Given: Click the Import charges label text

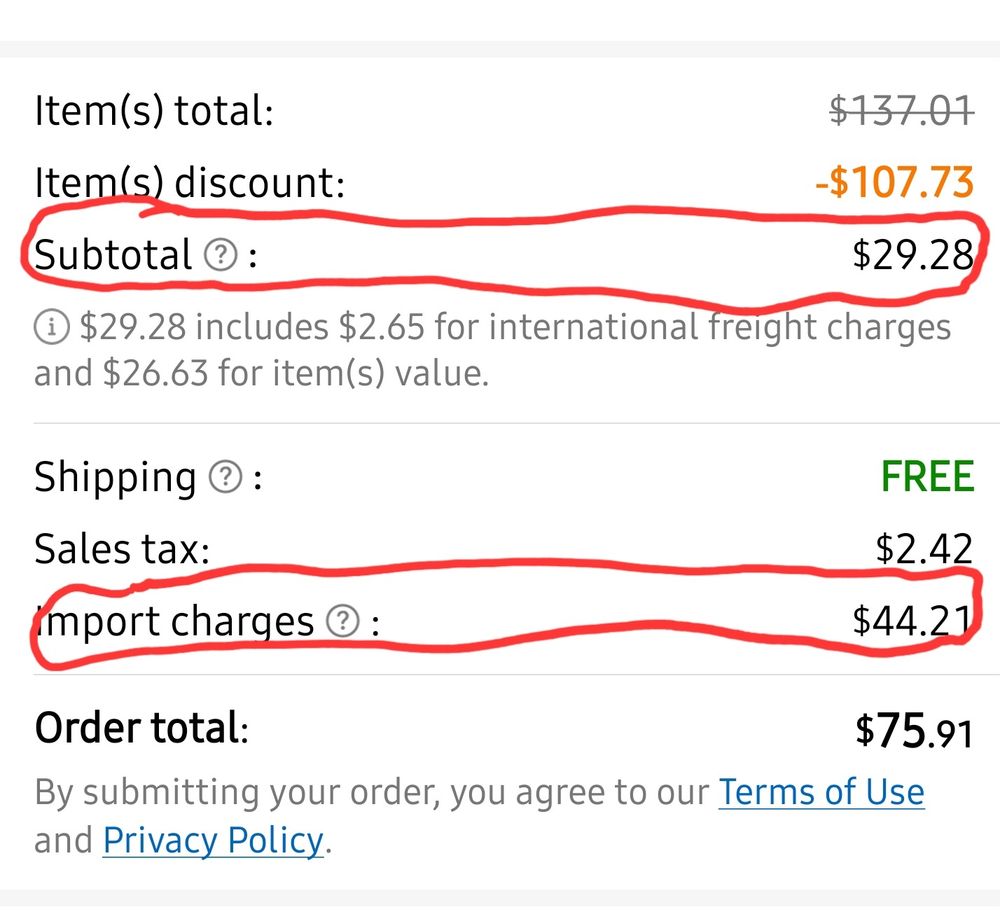Looking at the screenshot, I should point(176,622).
